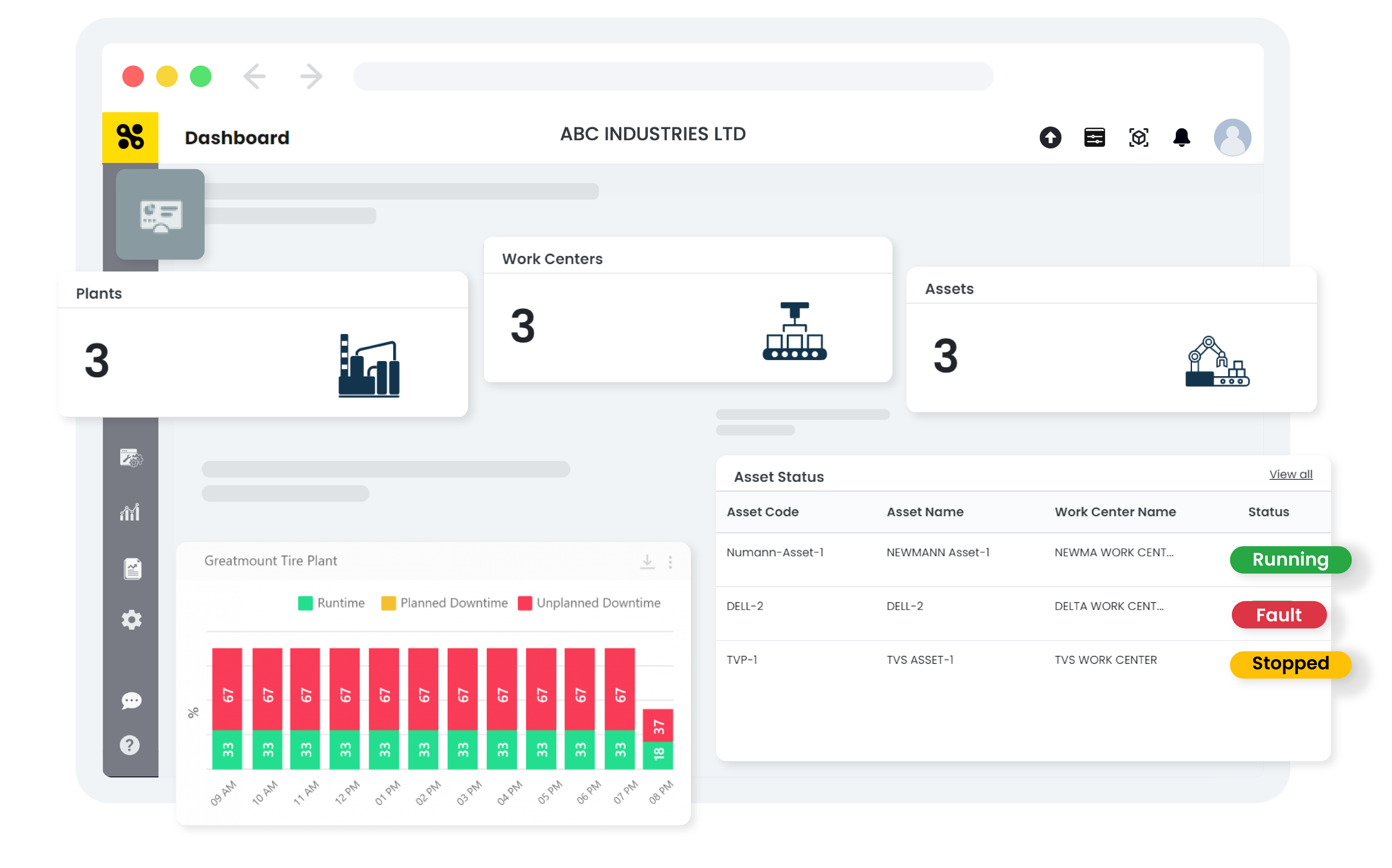Toggle Planned Downtime legend swatch
The image size is (1392, 868).
tap(389, 603)
